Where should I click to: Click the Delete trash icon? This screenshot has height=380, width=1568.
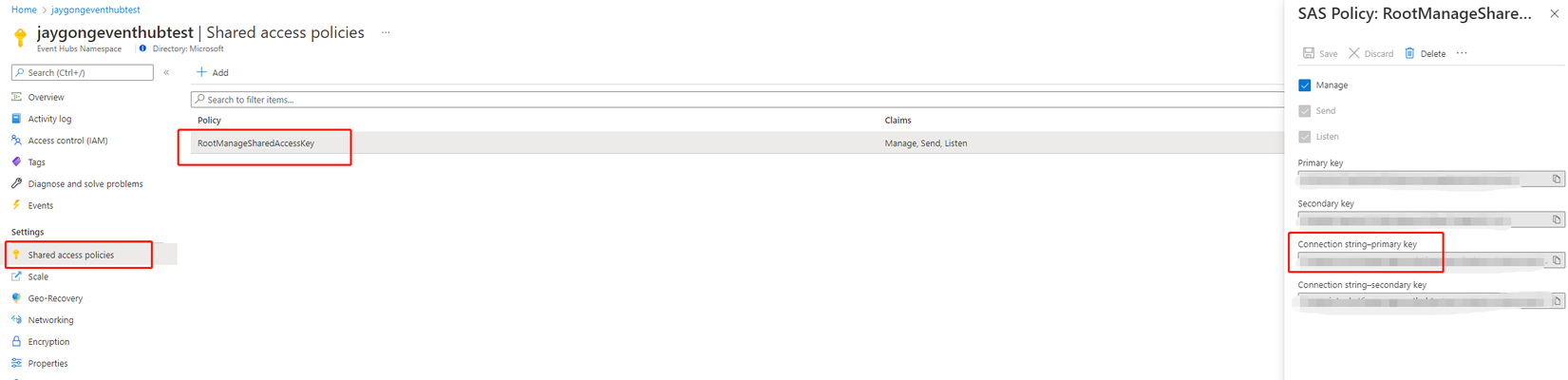1409,53
